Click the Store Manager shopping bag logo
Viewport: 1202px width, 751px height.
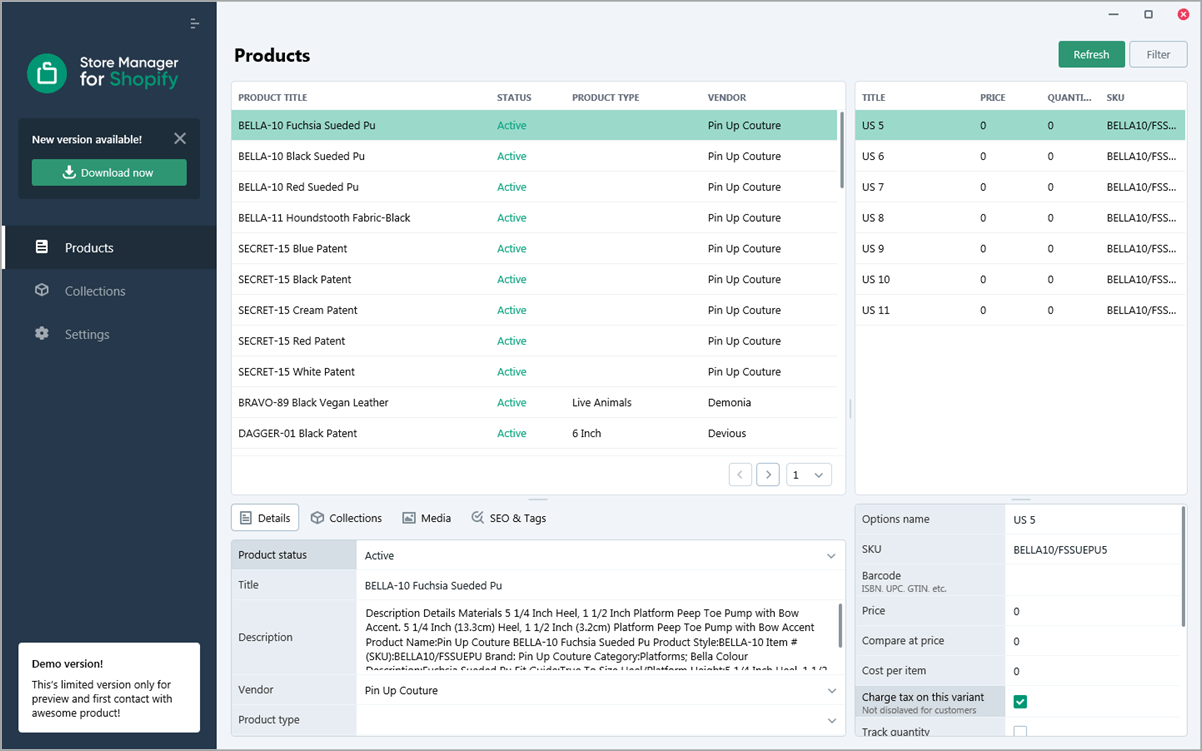click(47, 73)
